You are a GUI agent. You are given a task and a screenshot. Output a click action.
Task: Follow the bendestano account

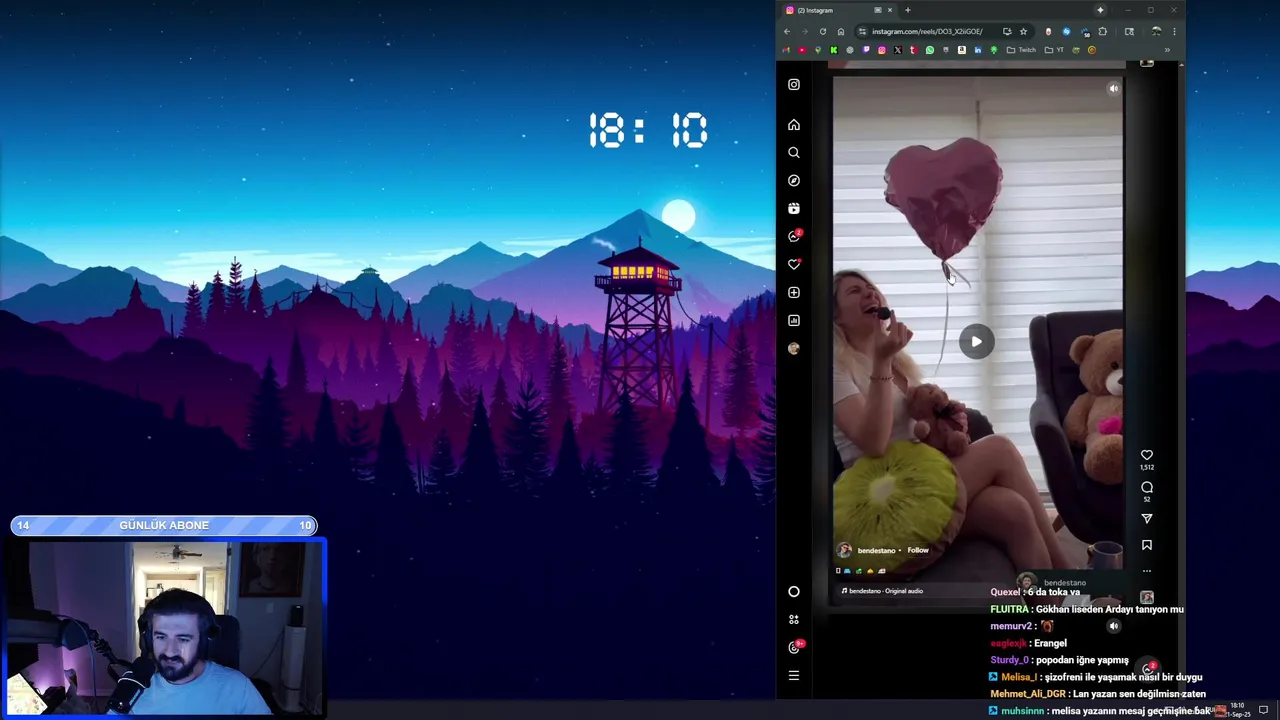coord(918,550)
